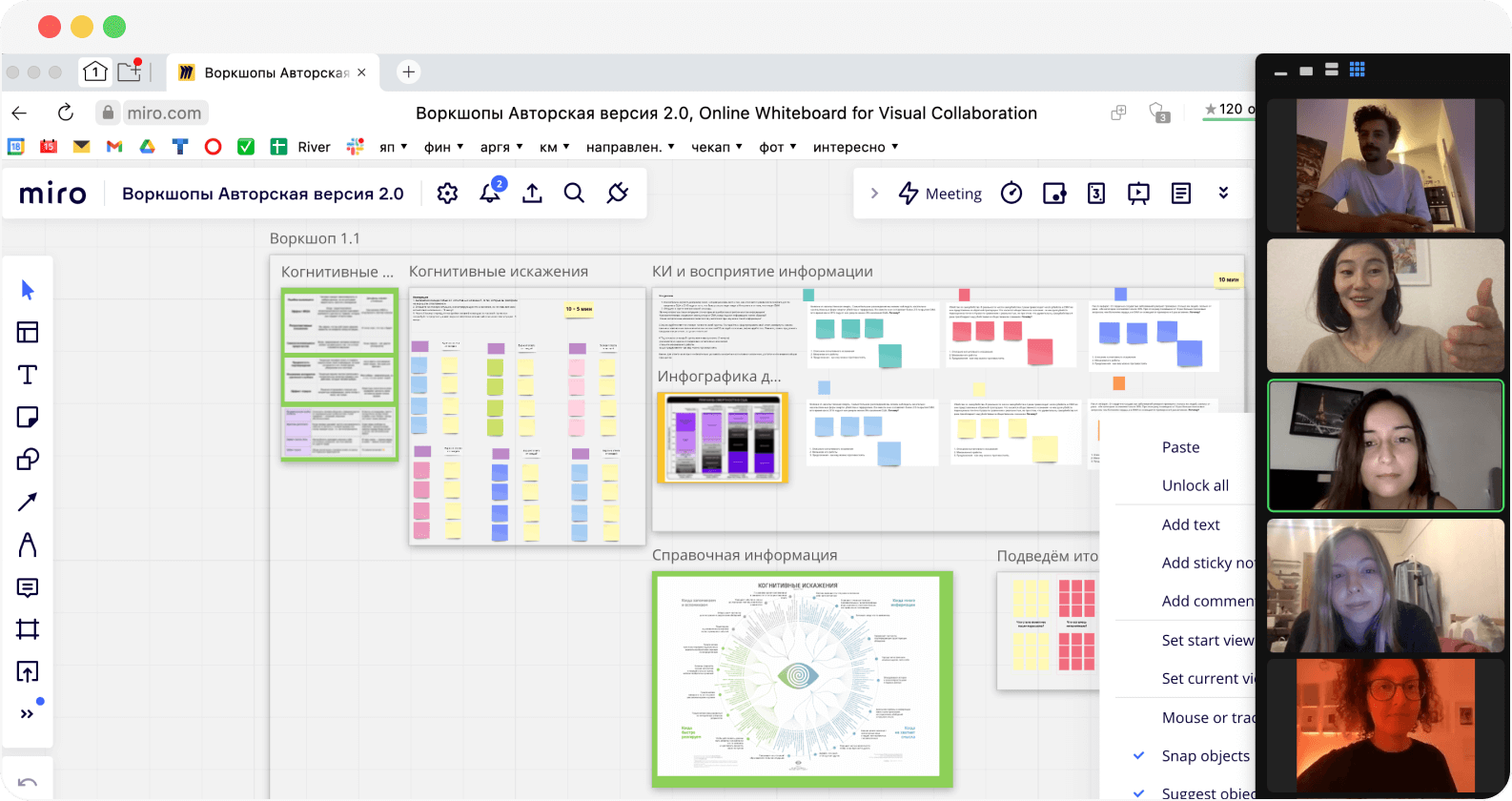Pick the Sticky note tool
Image resolution: width=1512 pixels, height=801 pixels.
tap(28, 417)
